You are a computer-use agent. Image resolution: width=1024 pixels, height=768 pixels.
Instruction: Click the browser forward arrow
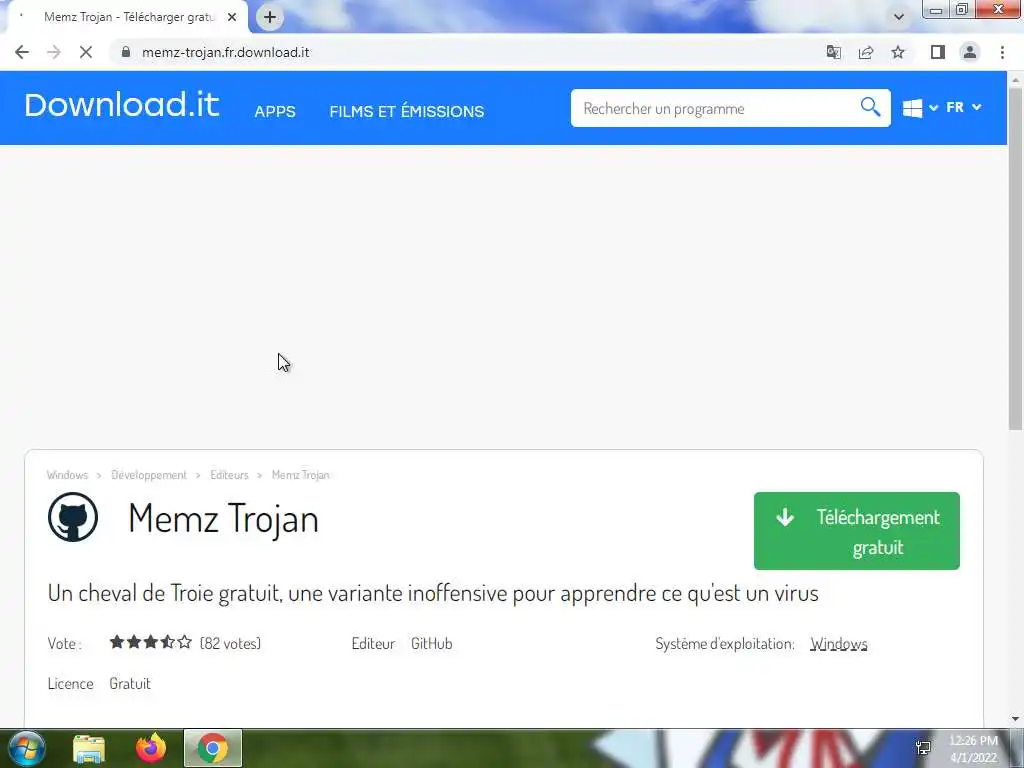click(x=54, y=52)
